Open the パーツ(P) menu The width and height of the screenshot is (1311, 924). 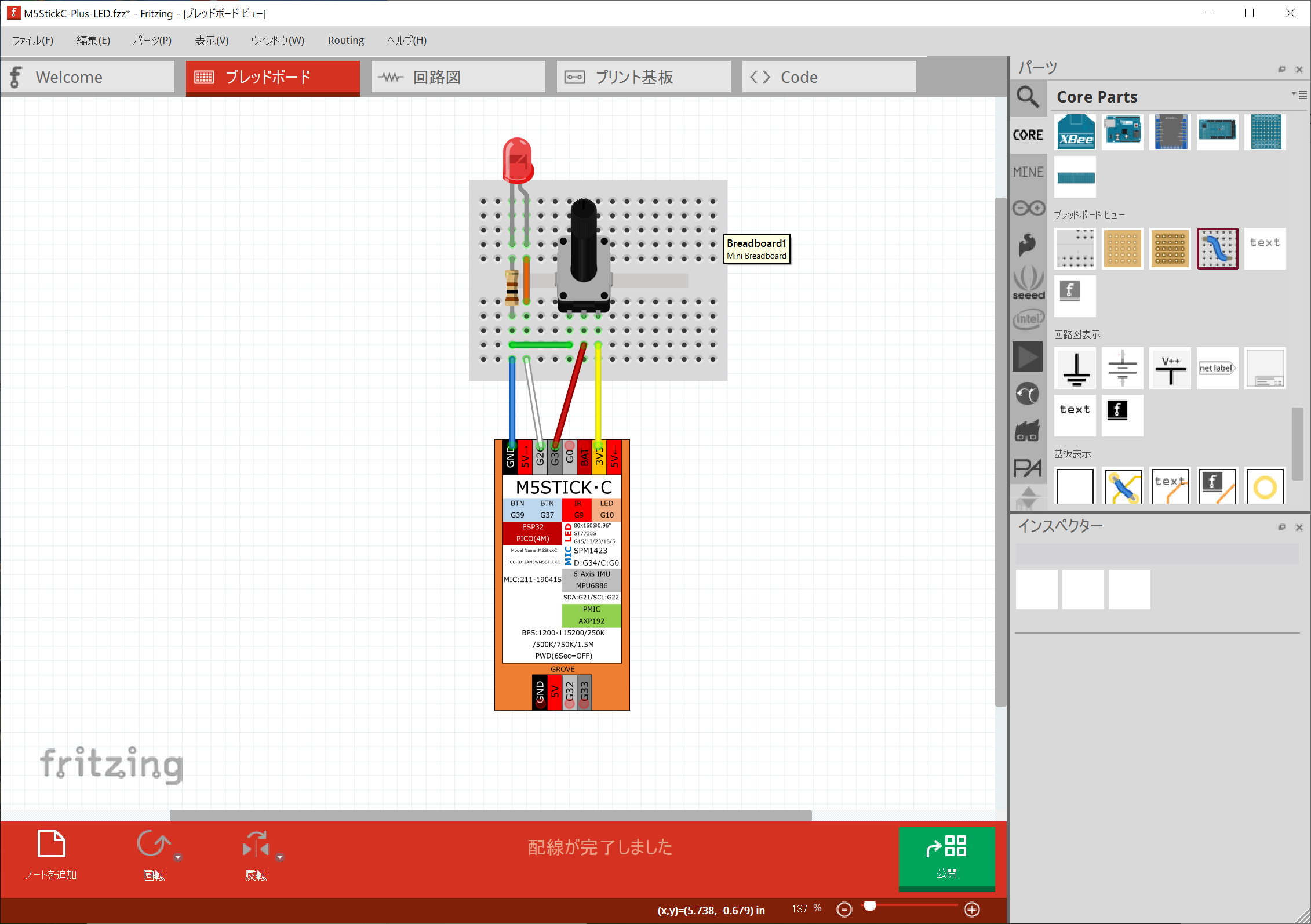[152, 41]
